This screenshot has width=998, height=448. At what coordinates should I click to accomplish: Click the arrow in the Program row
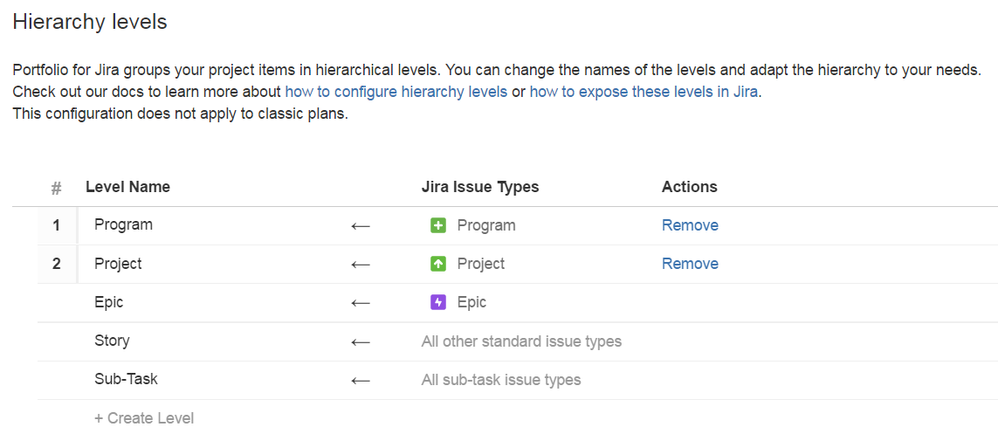(361, 226)
